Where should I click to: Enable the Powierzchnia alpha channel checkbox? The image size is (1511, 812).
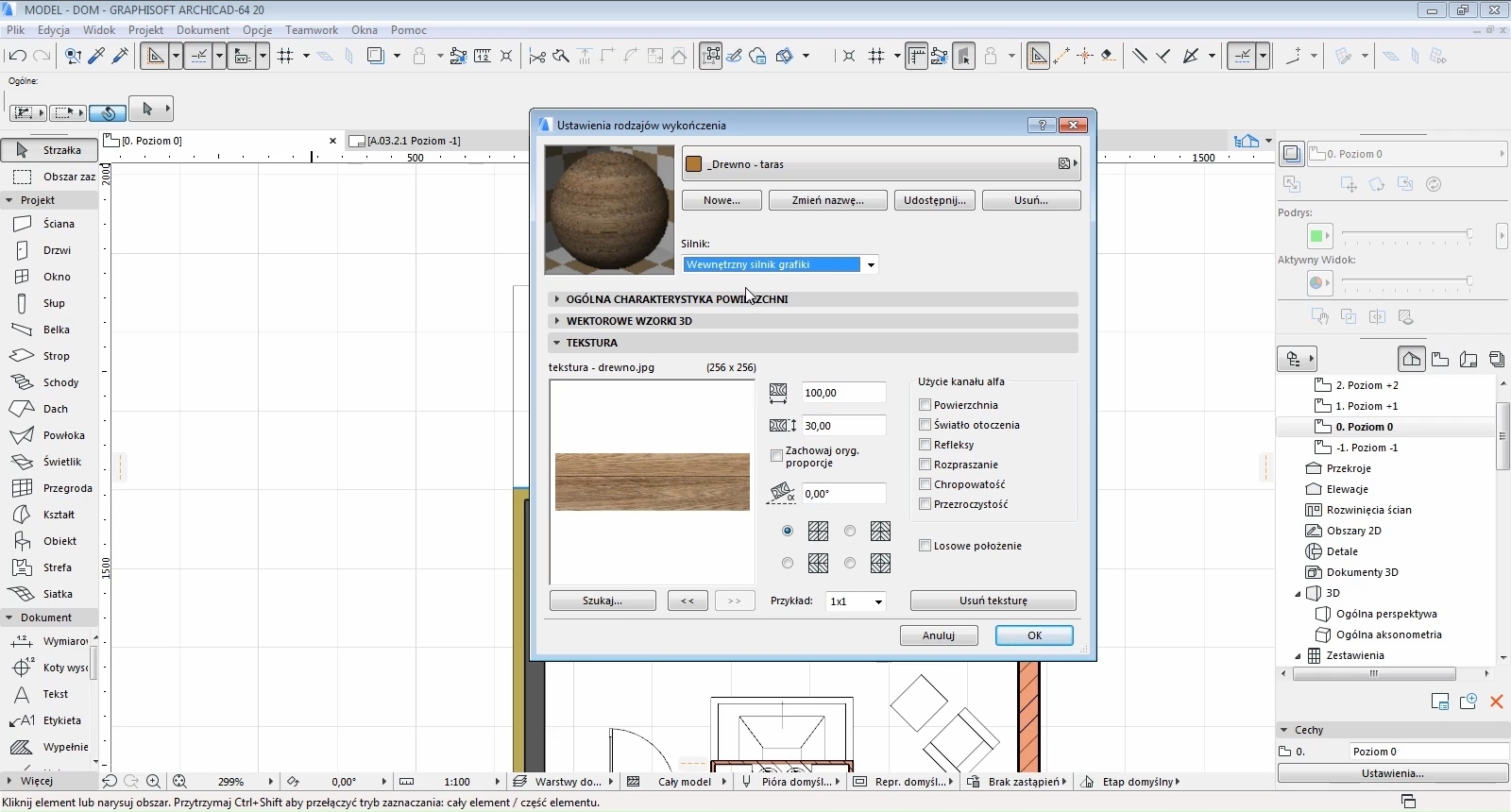coord(925,405)
